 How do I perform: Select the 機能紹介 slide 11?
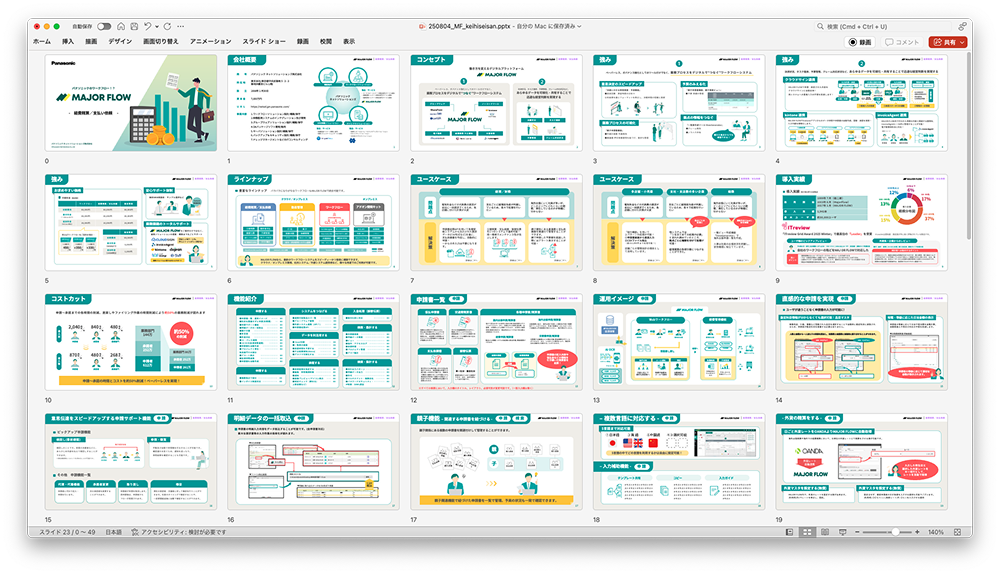pos(313,342)
